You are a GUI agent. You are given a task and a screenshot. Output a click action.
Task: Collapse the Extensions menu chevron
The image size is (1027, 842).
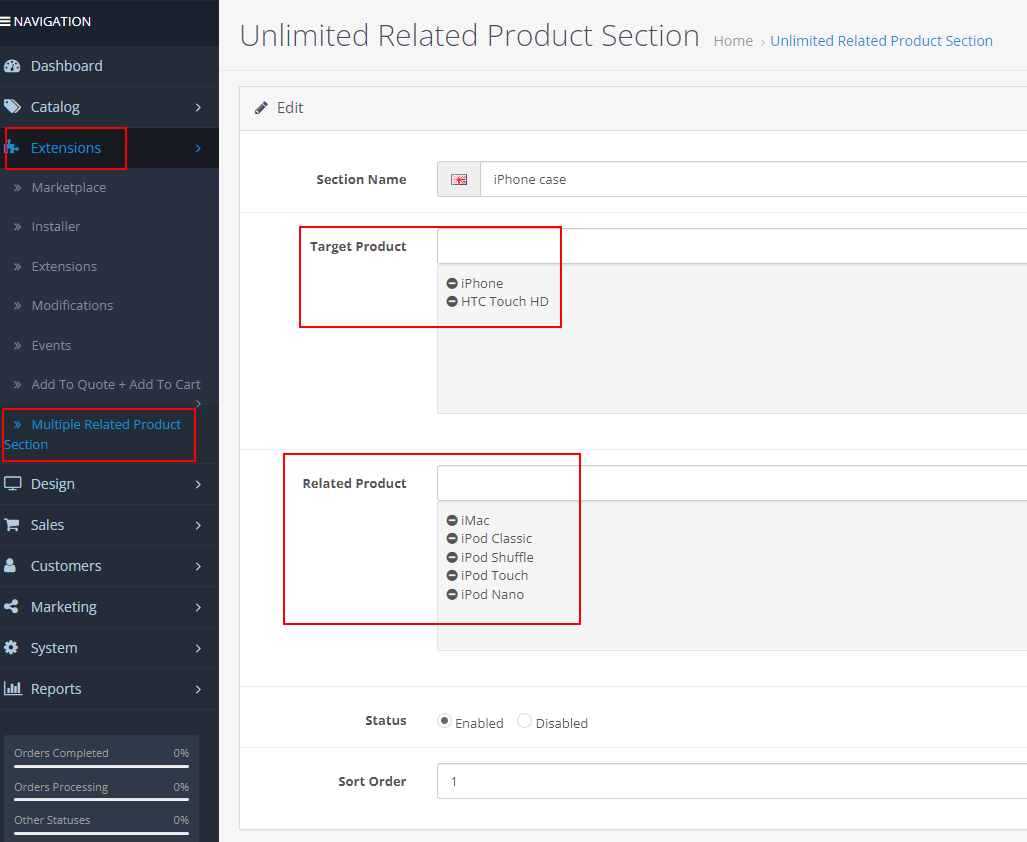(x=198, y=149)
